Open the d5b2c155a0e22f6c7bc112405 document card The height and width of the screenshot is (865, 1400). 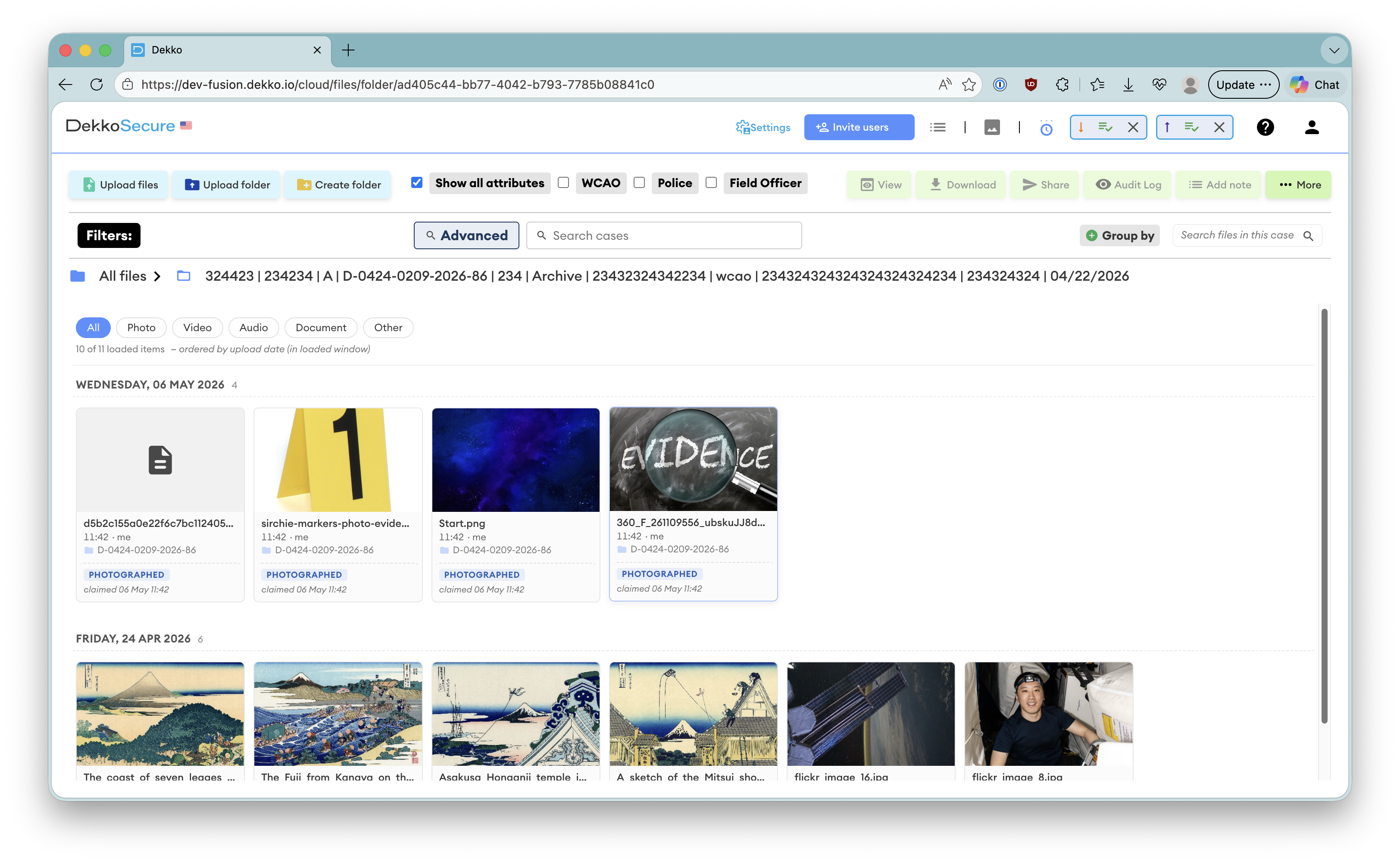[x=160, y=505]
